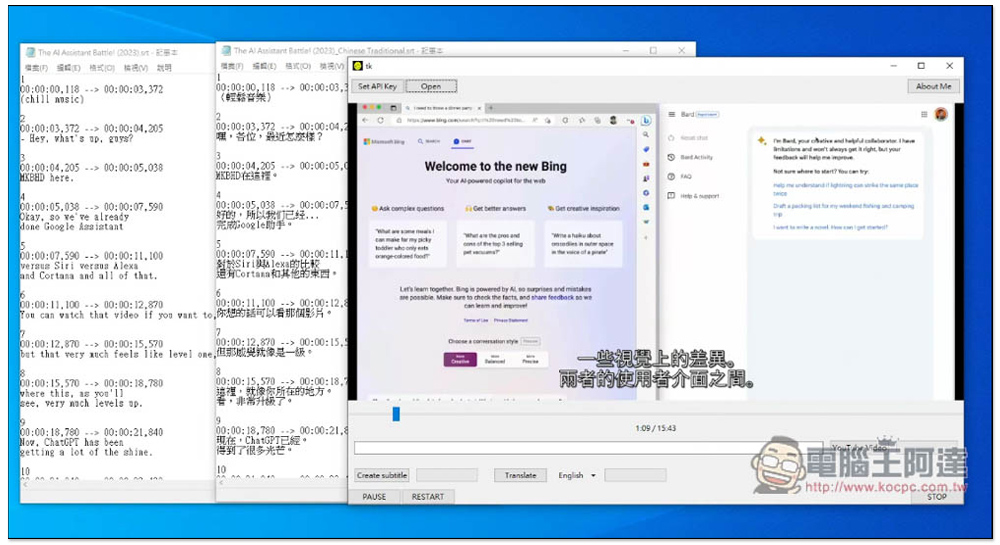Click the Bard profile avatar in video
Screen dimensions: 1000x545
point(941,114)
